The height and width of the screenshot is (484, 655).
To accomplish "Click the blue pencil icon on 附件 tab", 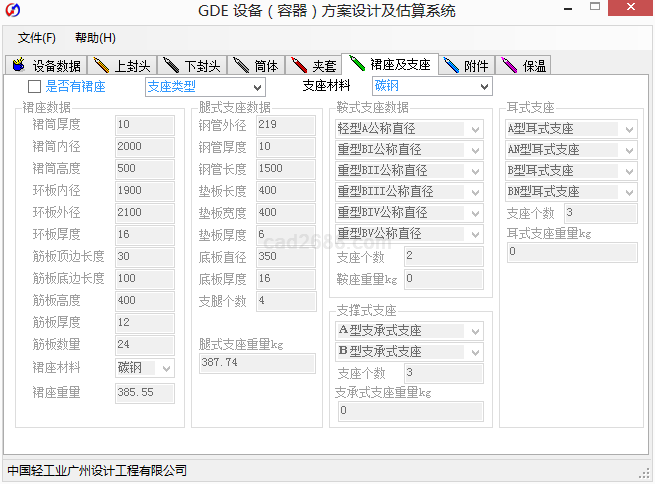I will click(x=451, y=66).
